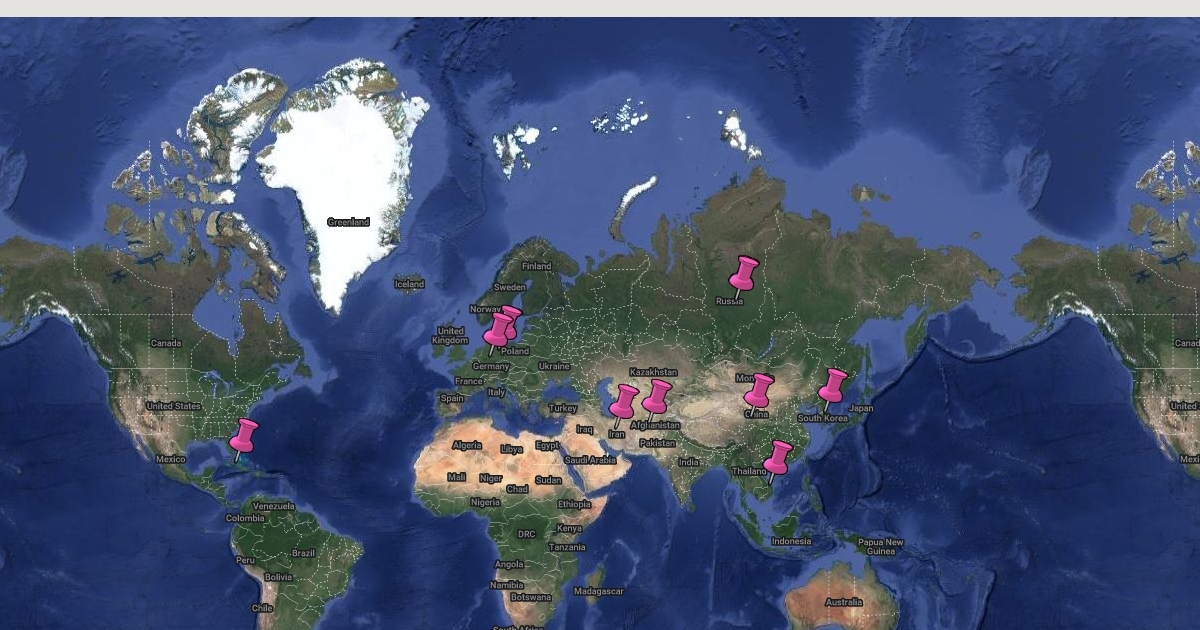This screenshot has width=1200, height=630.
Task: Click the Peru country label
Action: pos(246,560)
